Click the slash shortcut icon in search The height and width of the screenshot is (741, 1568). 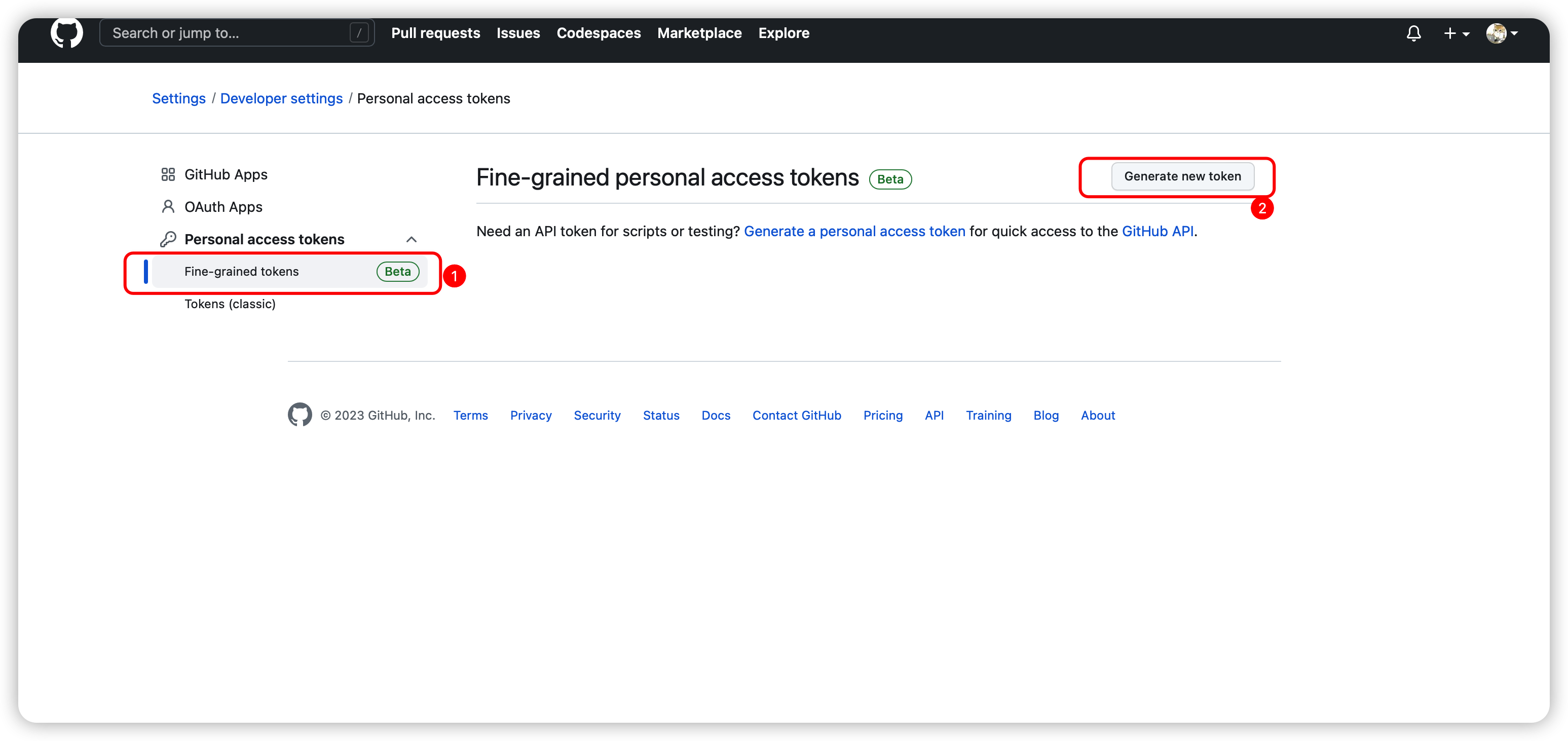coord(359,33)
